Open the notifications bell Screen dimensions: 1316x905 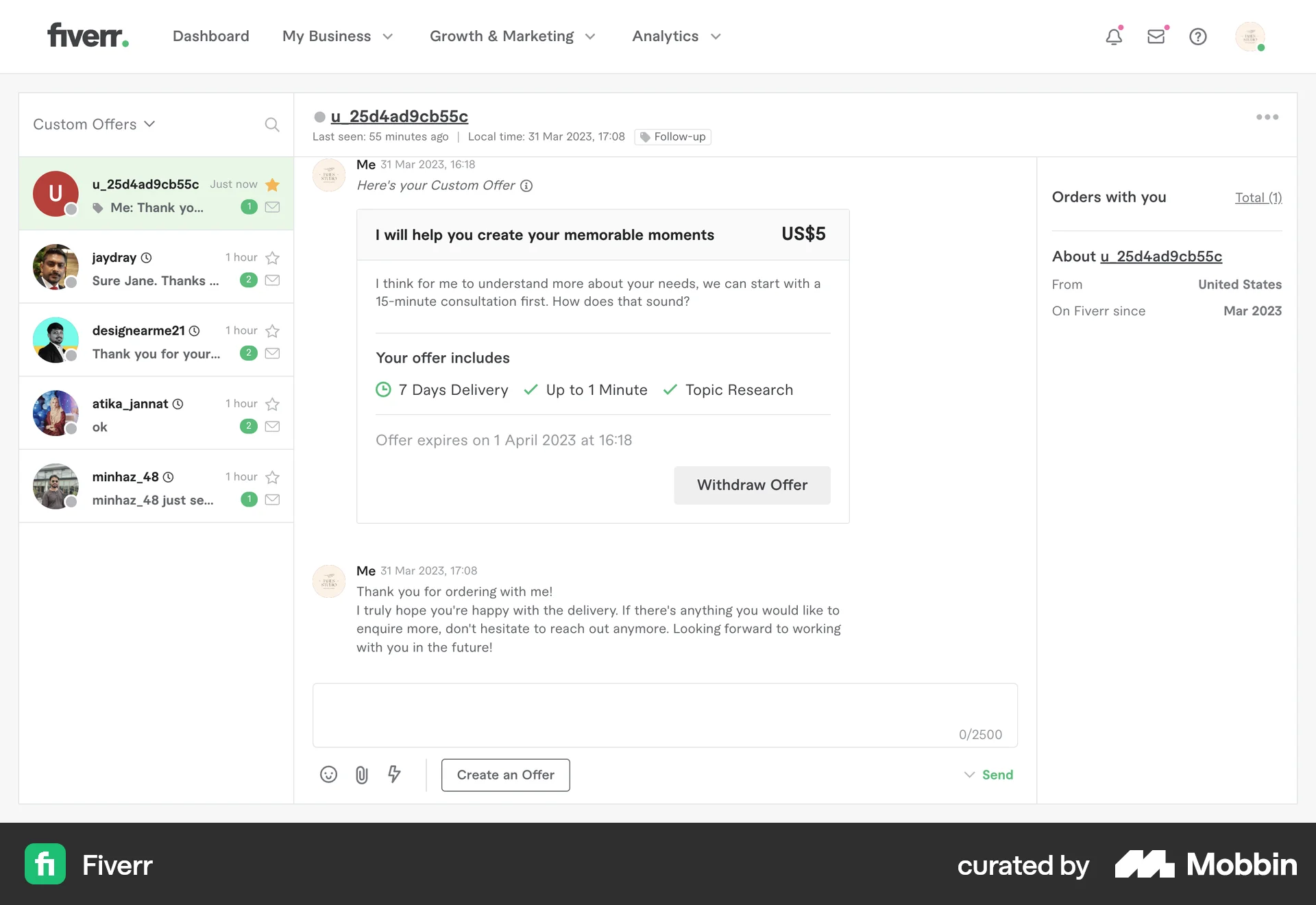pos(1112,36)
